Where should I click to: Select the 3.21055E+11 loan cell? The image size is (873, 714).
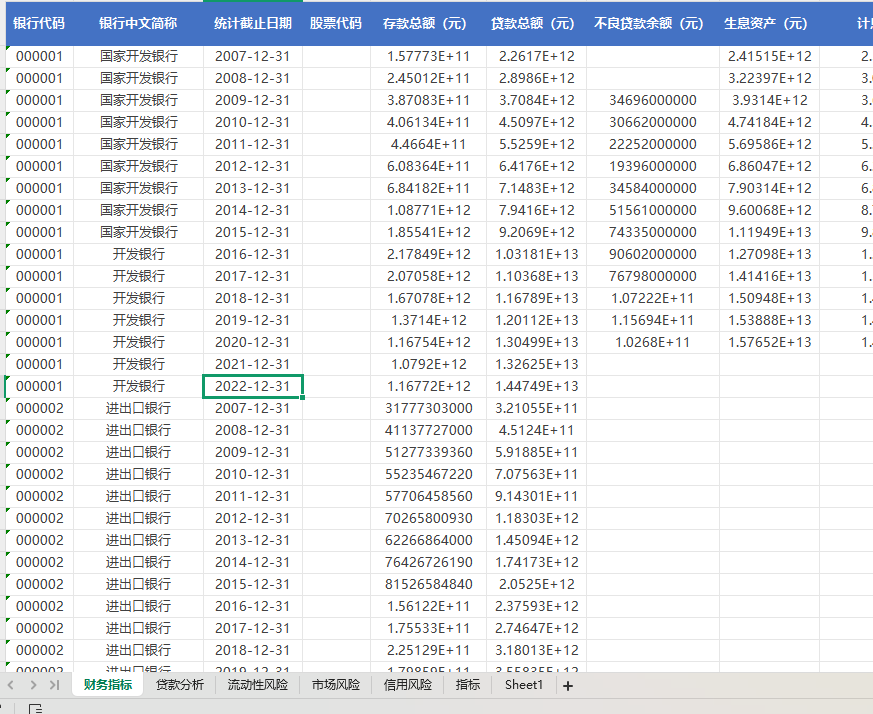click(x=536, y=408)
